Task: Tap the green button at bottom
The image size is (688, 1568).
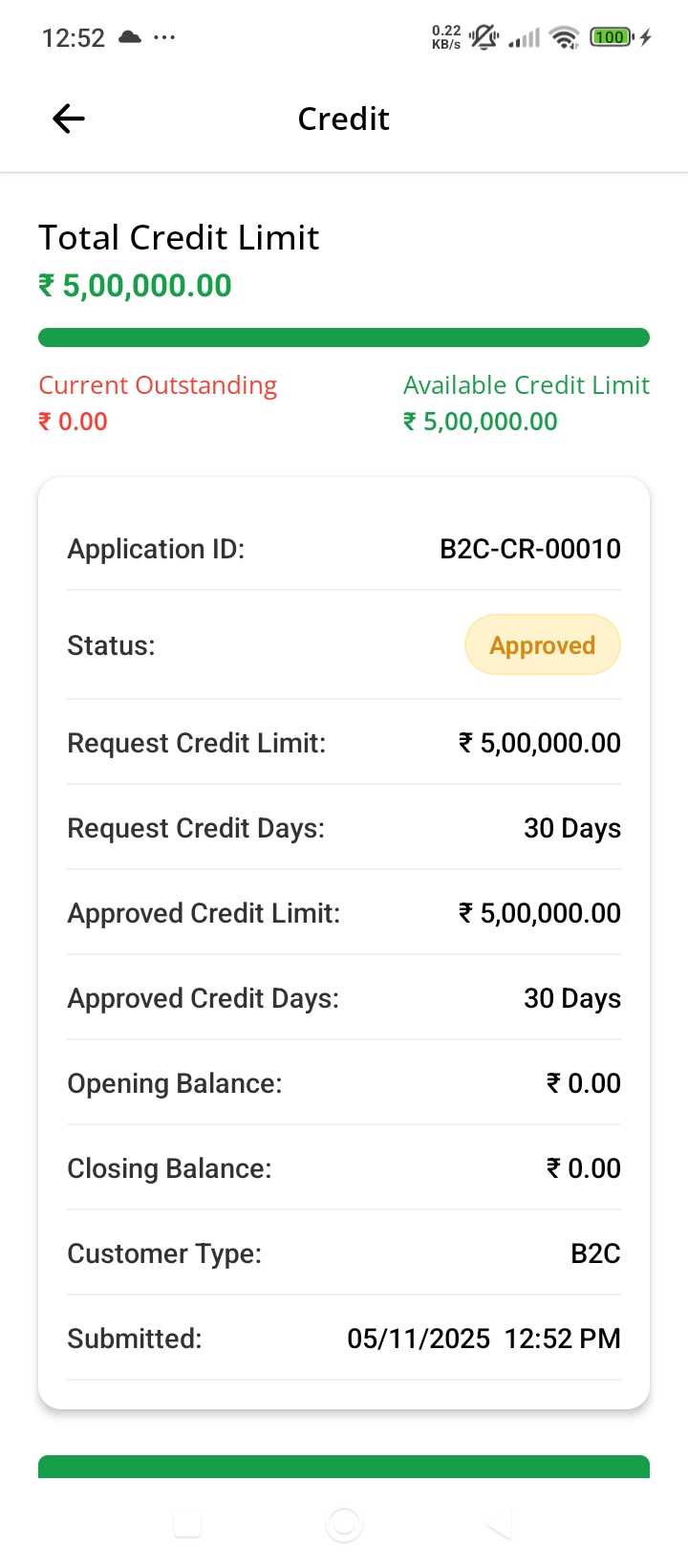Action: point(344,1467)
